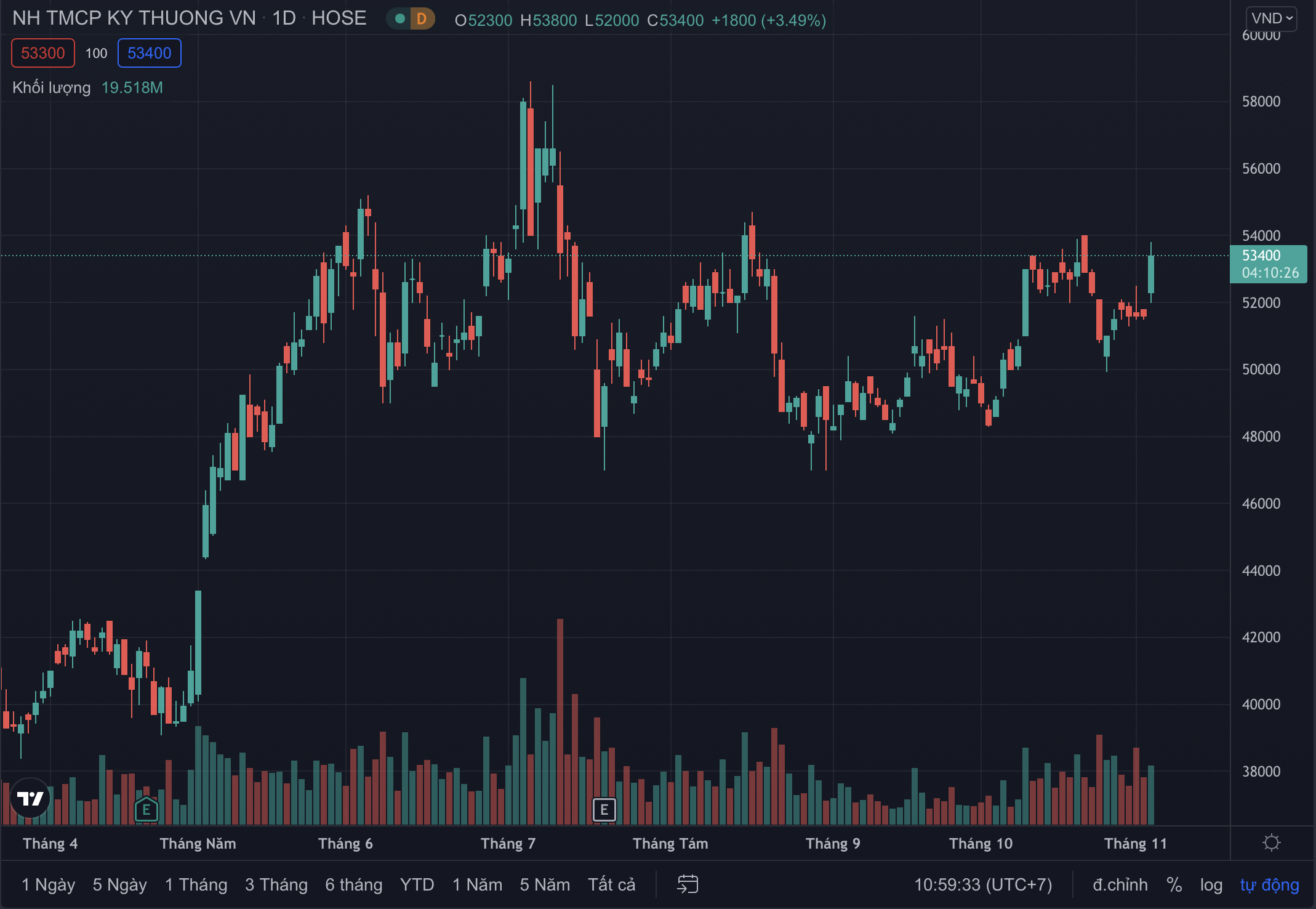Screen dimensions: 1316x909
Task: Click the Tháng Tám label on time axis
Action: 671,844
